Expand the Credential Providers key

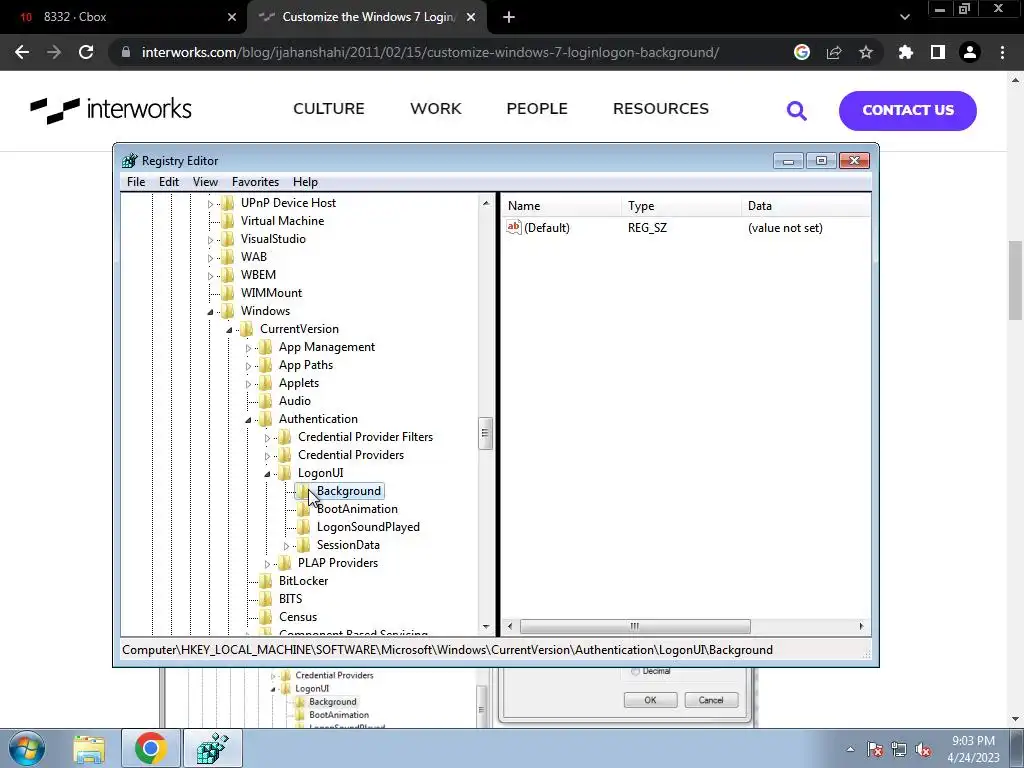(x=267, y=456)
